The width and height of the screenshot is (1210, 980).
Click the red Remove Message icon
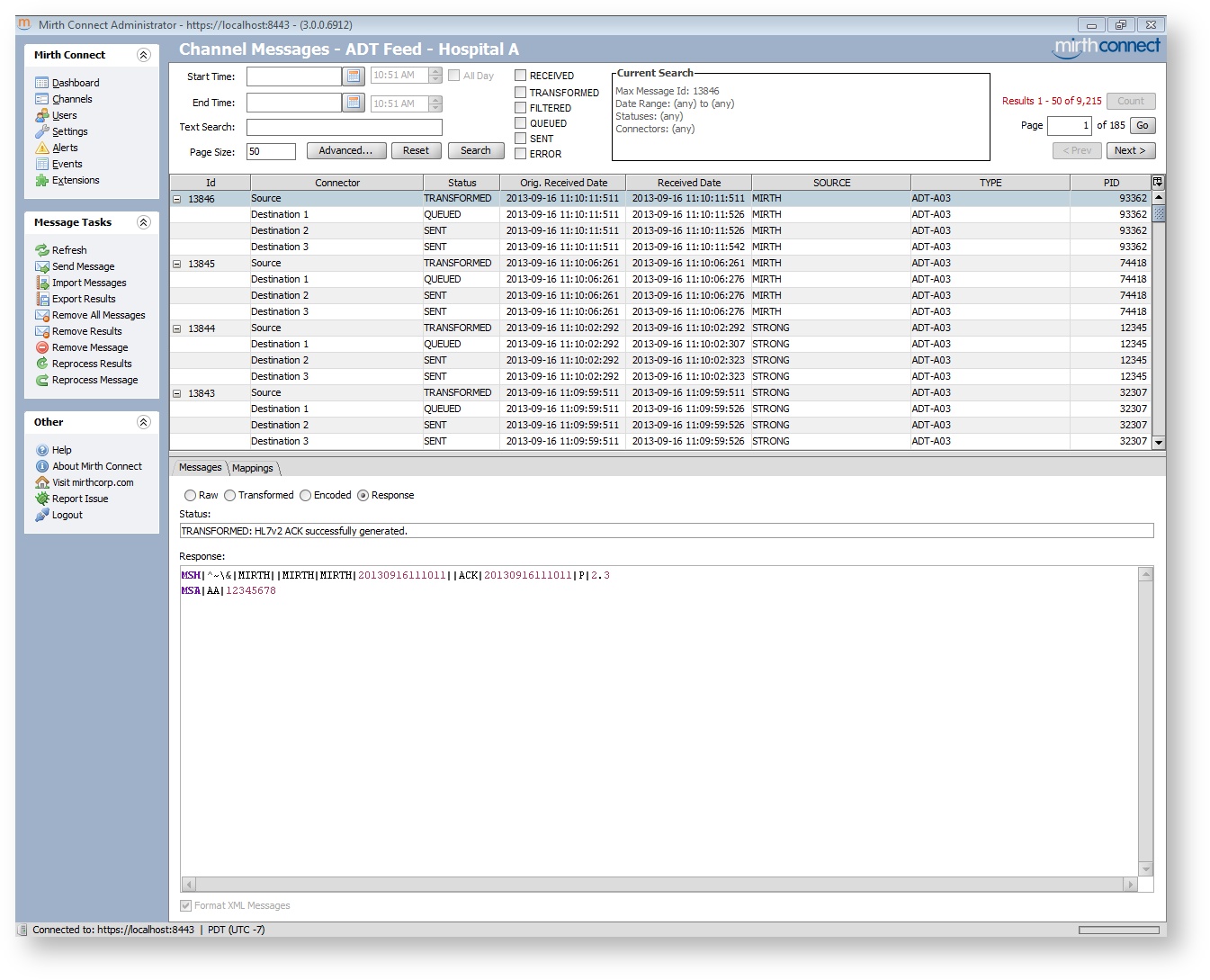41,347
